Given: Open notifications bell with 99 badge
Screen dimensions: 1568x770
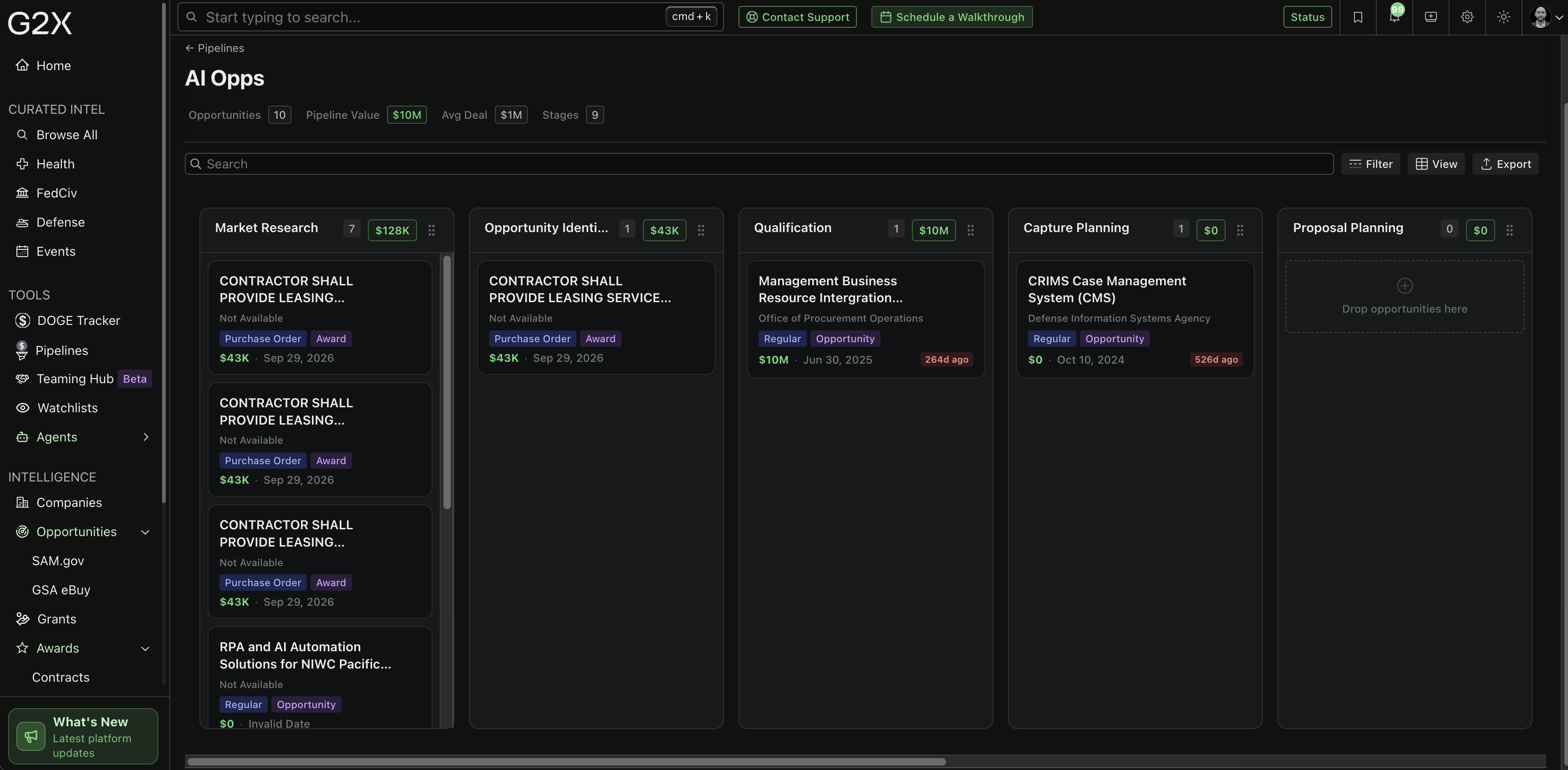Looking at the screenshot, I should [x=1394, y=17].
